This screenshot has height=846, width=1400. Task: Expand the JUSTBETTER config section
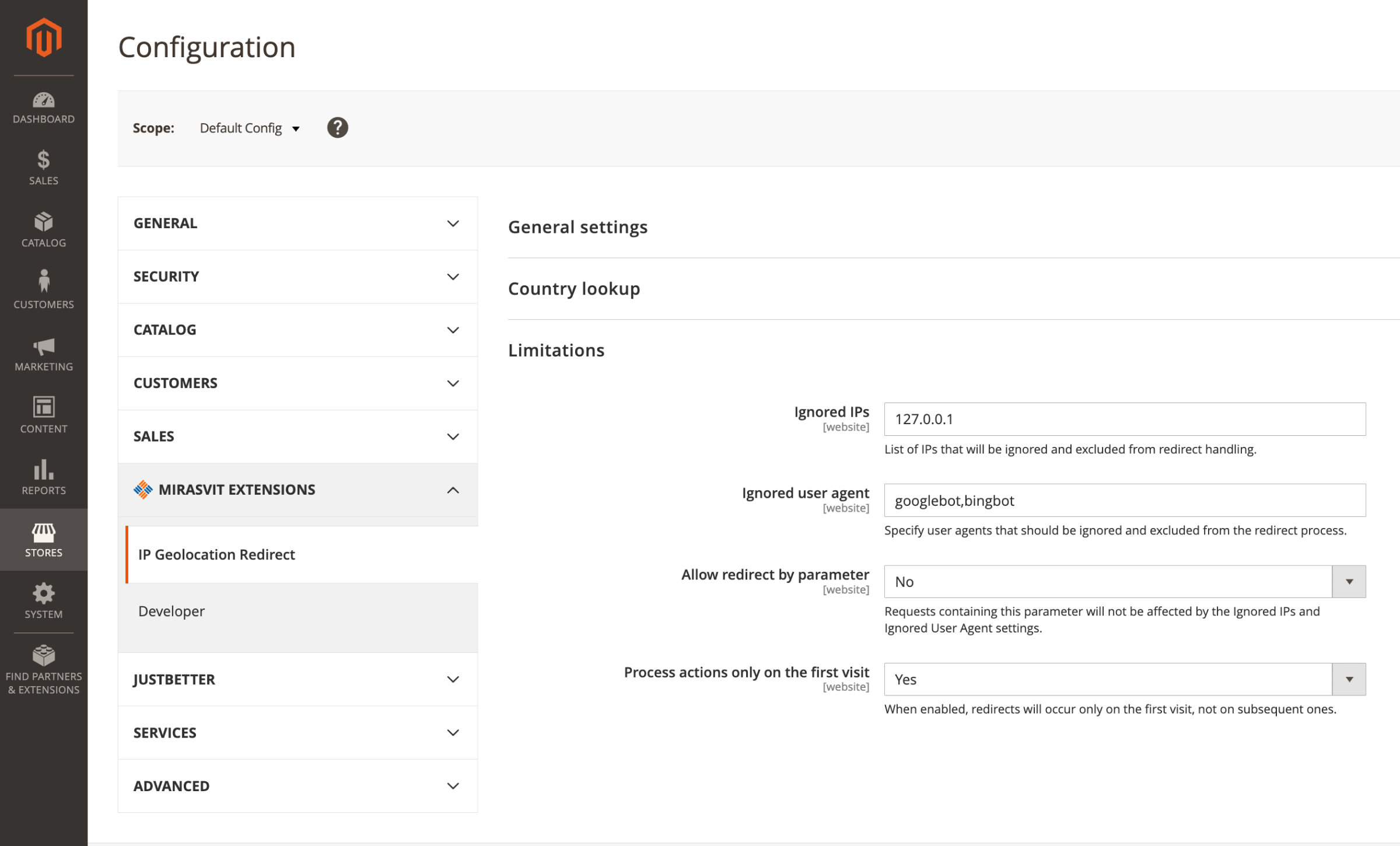coord(297,679)
